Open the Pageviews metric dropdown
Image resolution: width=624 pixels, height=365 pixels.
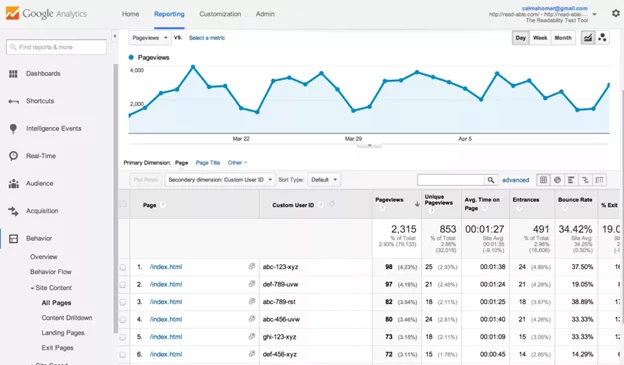tap(150, 38)
